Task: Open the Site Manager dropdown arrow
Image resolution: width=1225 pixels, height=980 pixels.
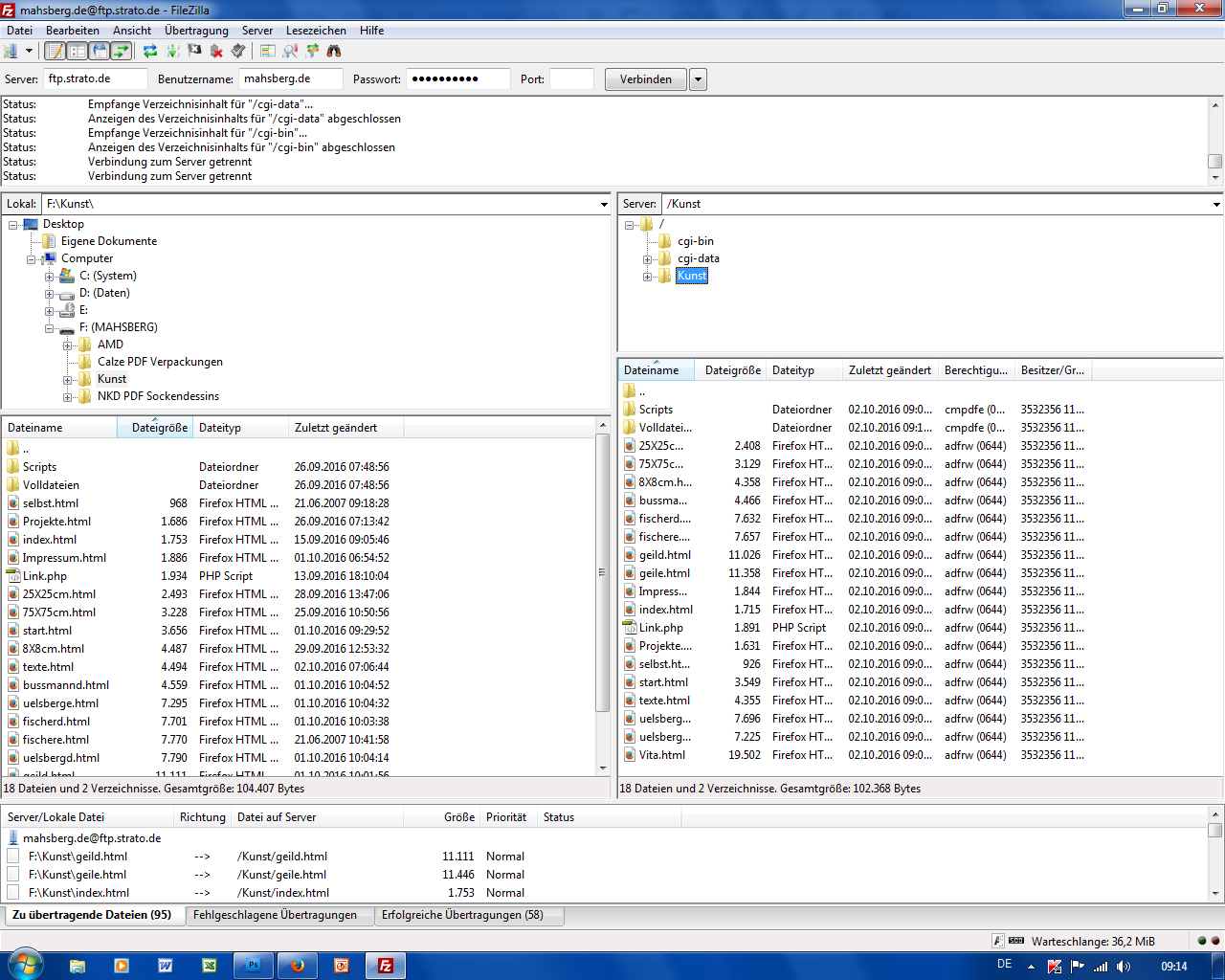Action: (x=29, y=51)
